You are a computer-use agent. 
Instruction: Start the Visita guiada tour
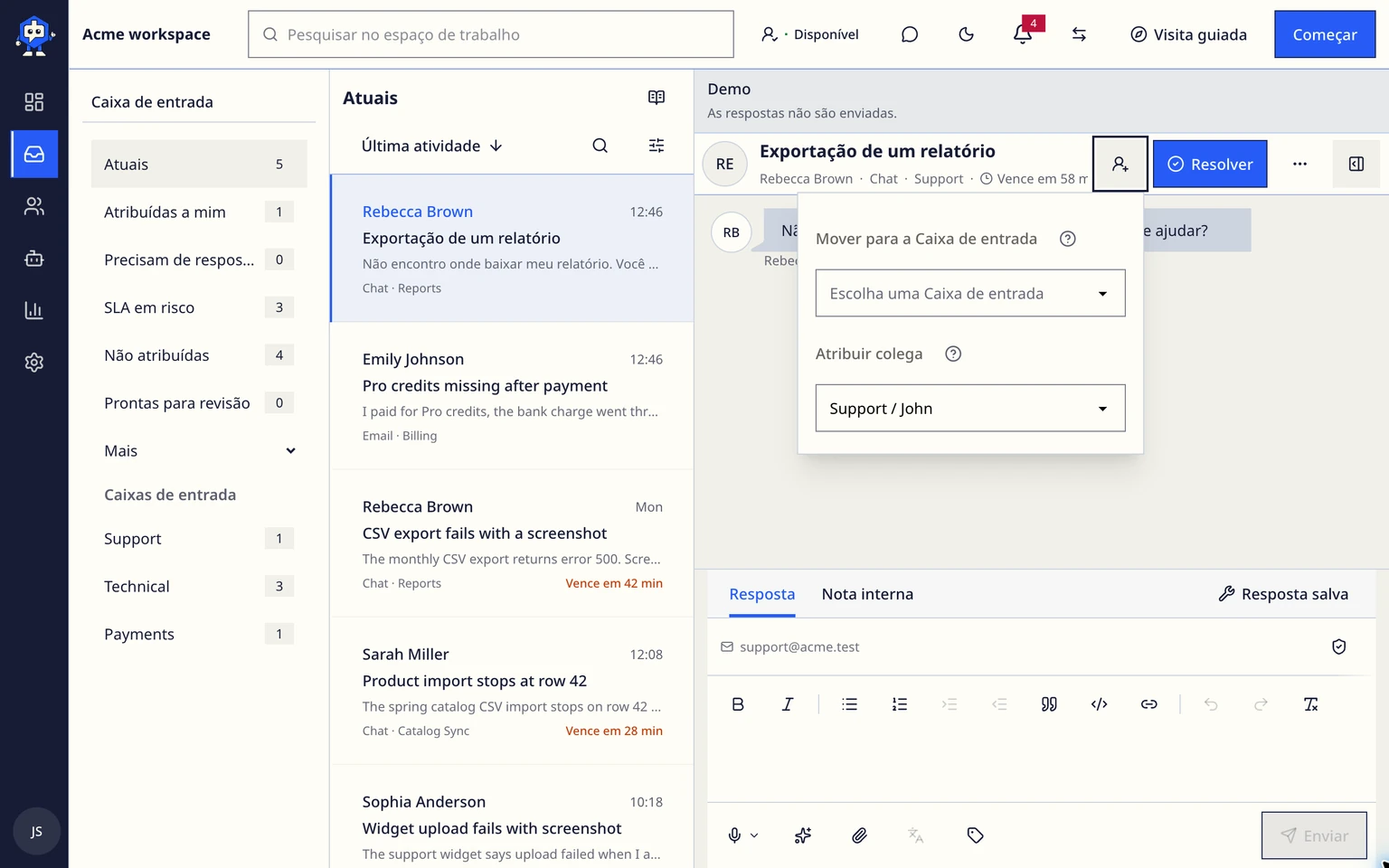1189,34
